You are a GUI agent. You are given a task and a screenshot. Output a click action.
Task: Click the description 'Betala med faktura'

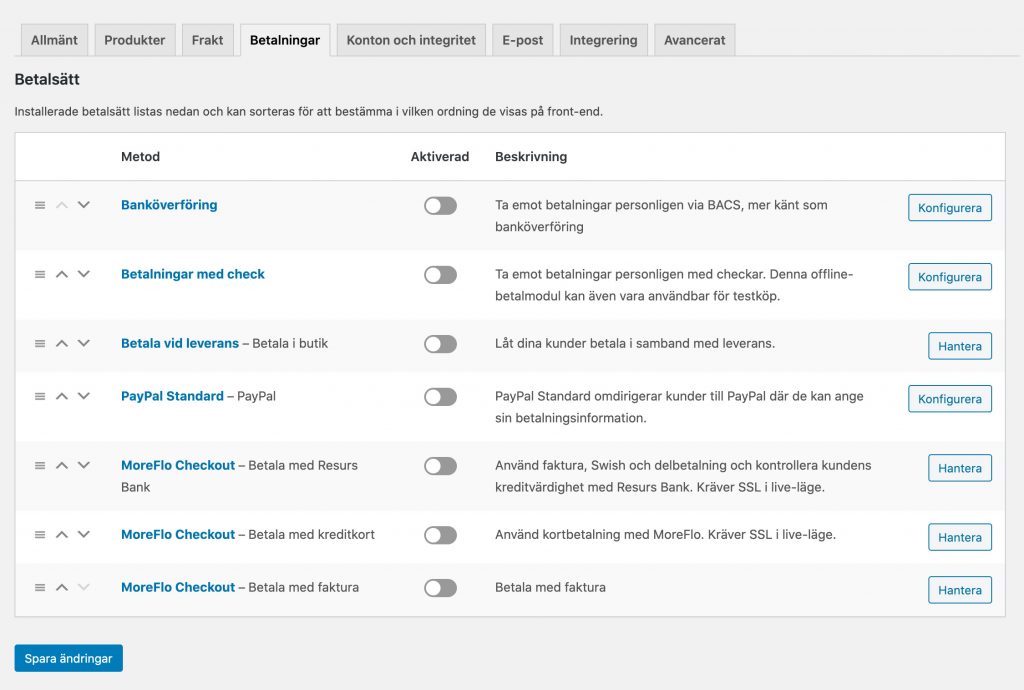coord(550,588)
